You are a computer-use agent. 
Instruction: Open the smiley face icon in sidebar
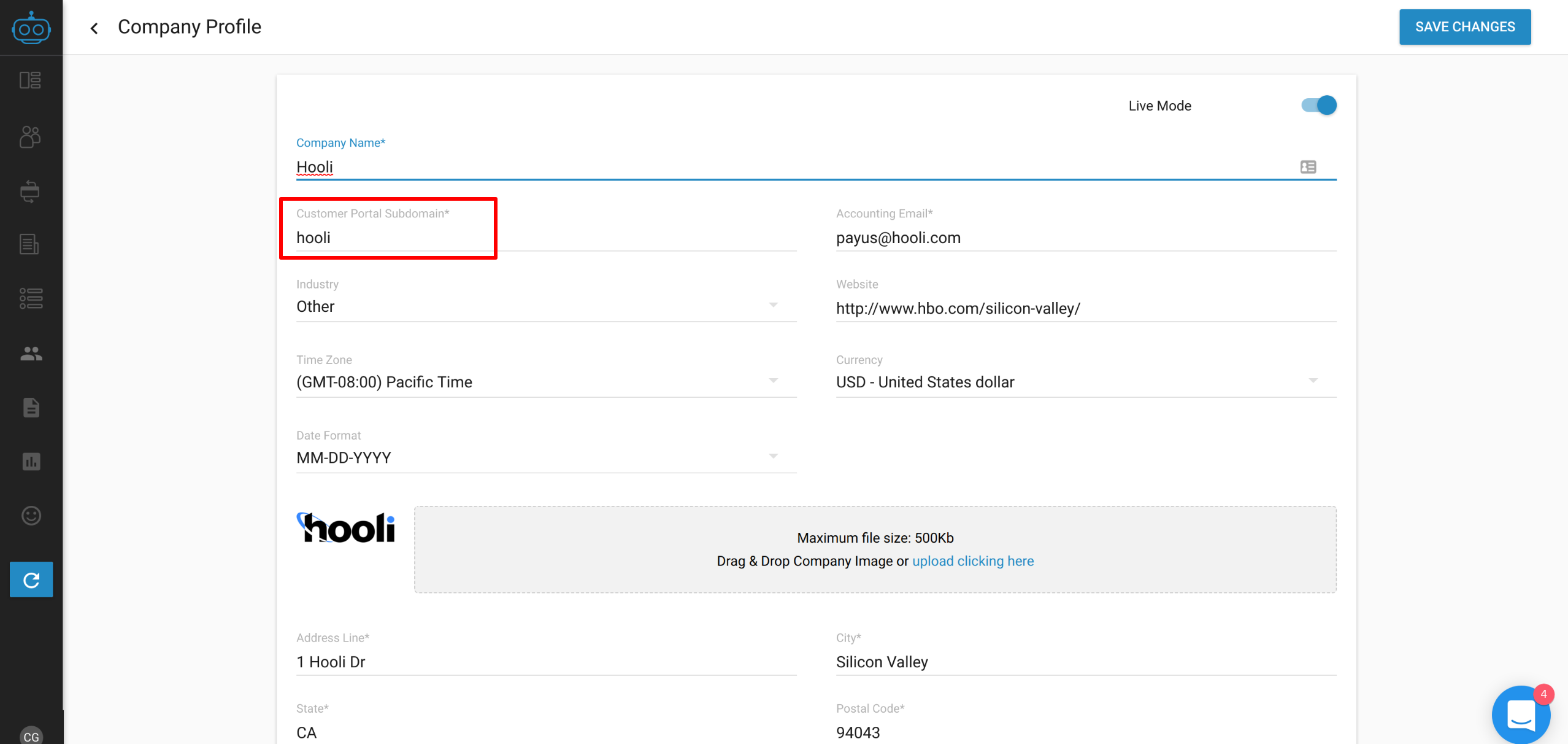pos(31,516)
